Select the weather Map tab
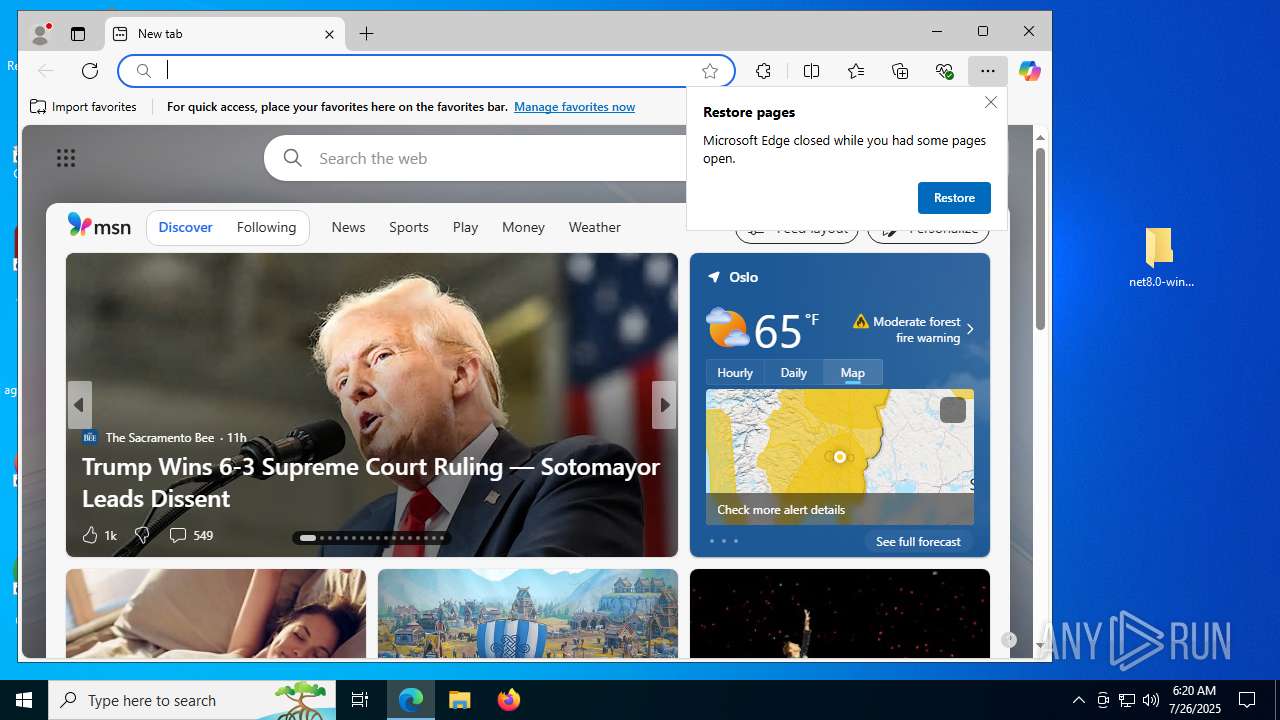Image resolution: width=1280 pixels, height=720 pixels. [853, 372]
